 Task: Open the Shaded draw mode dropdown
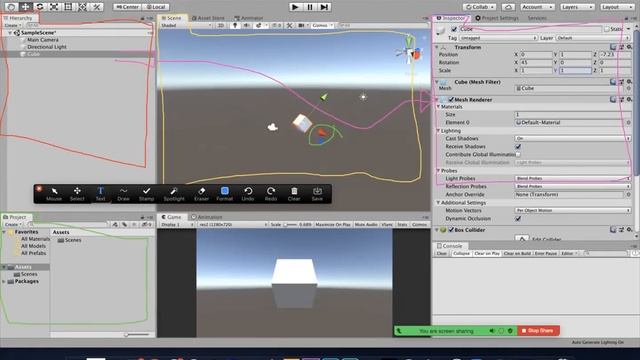click(187, 25)
